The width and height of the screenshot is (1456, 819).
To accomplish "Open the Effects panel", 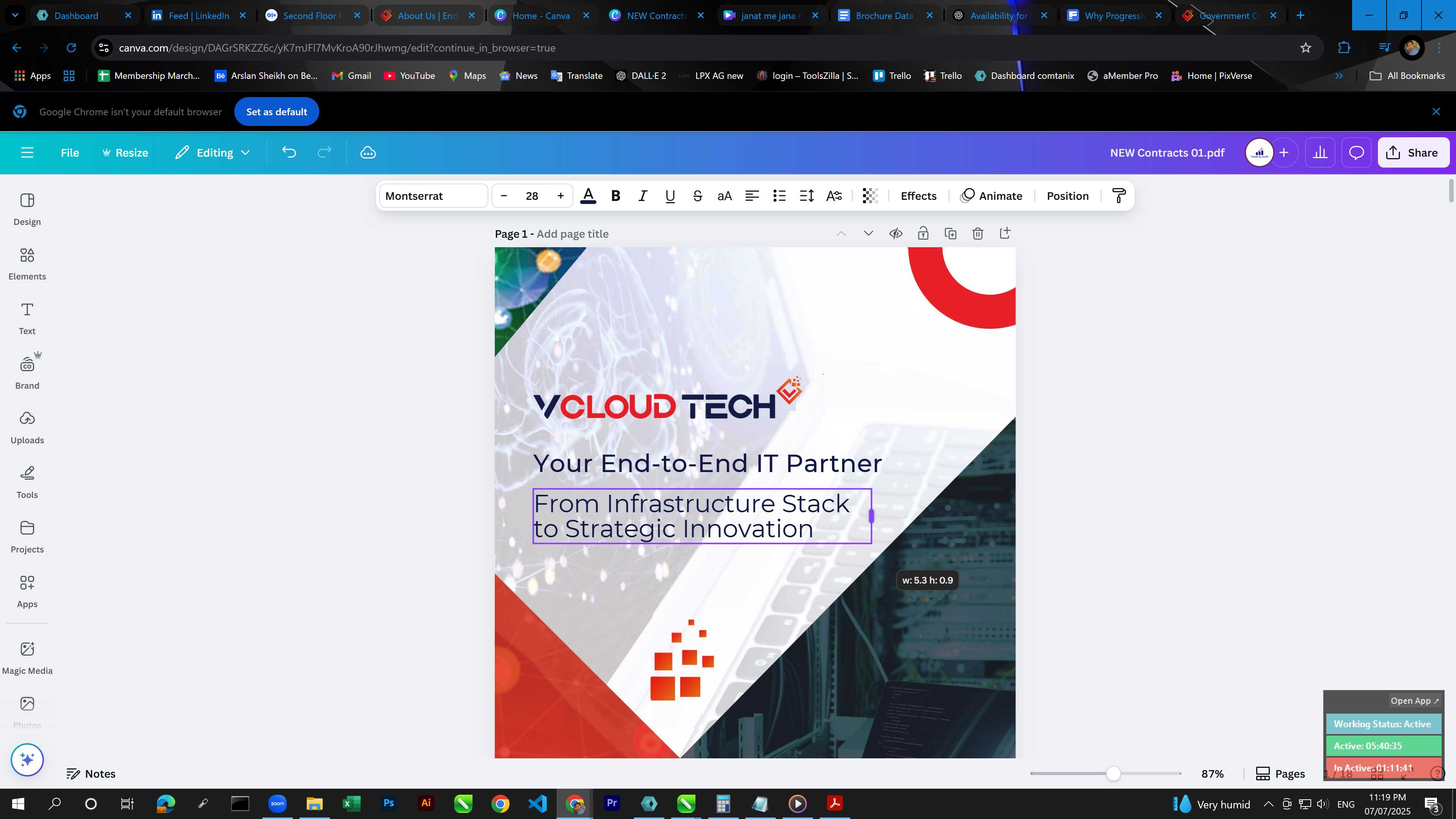I will [918, 196].
